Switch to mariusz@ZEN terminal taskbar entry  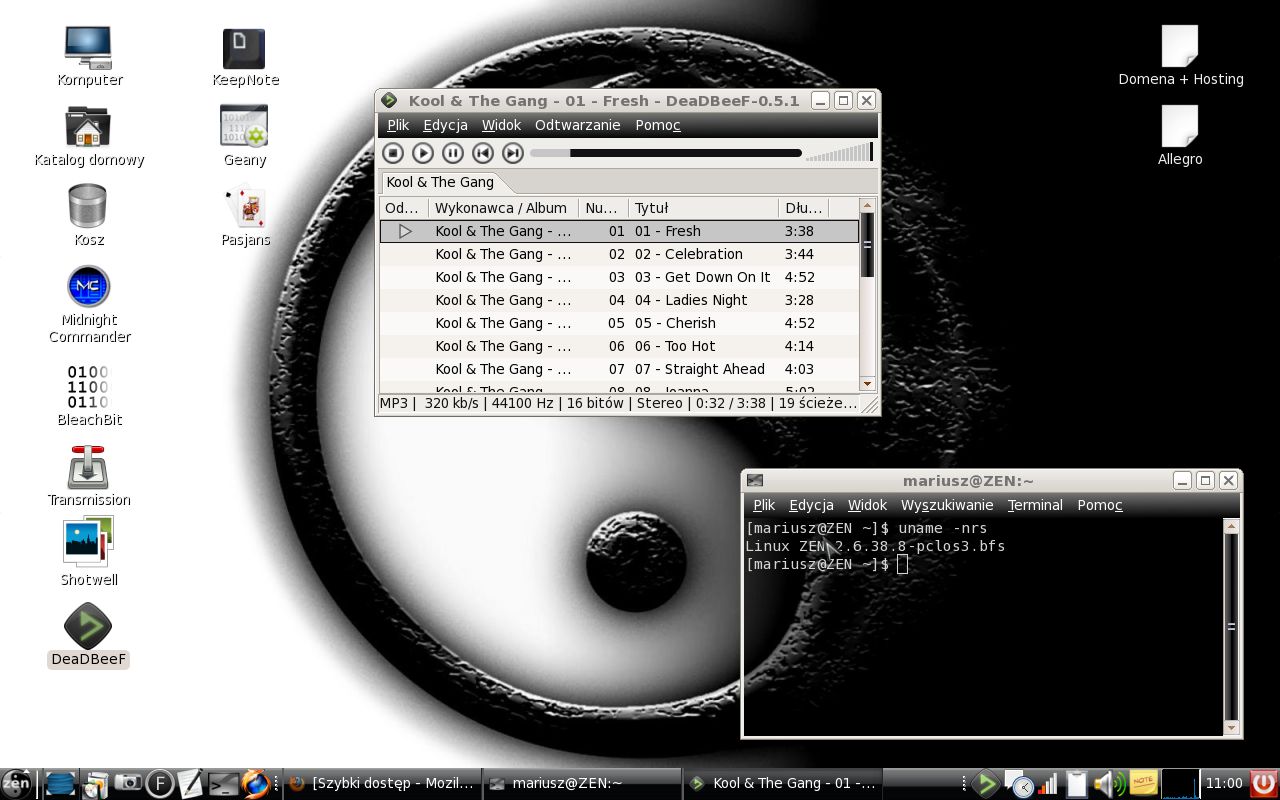(582, 783)
